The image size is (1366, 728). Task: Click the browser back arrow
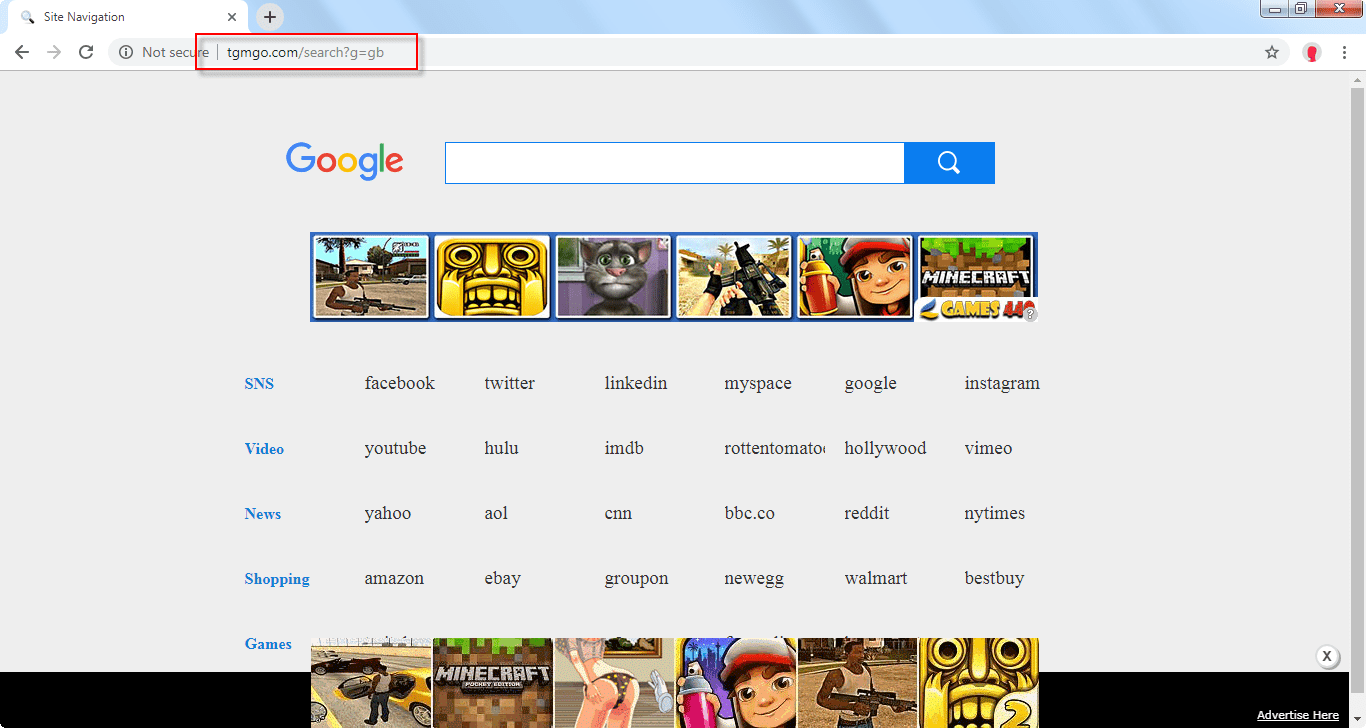pos(22,52)
